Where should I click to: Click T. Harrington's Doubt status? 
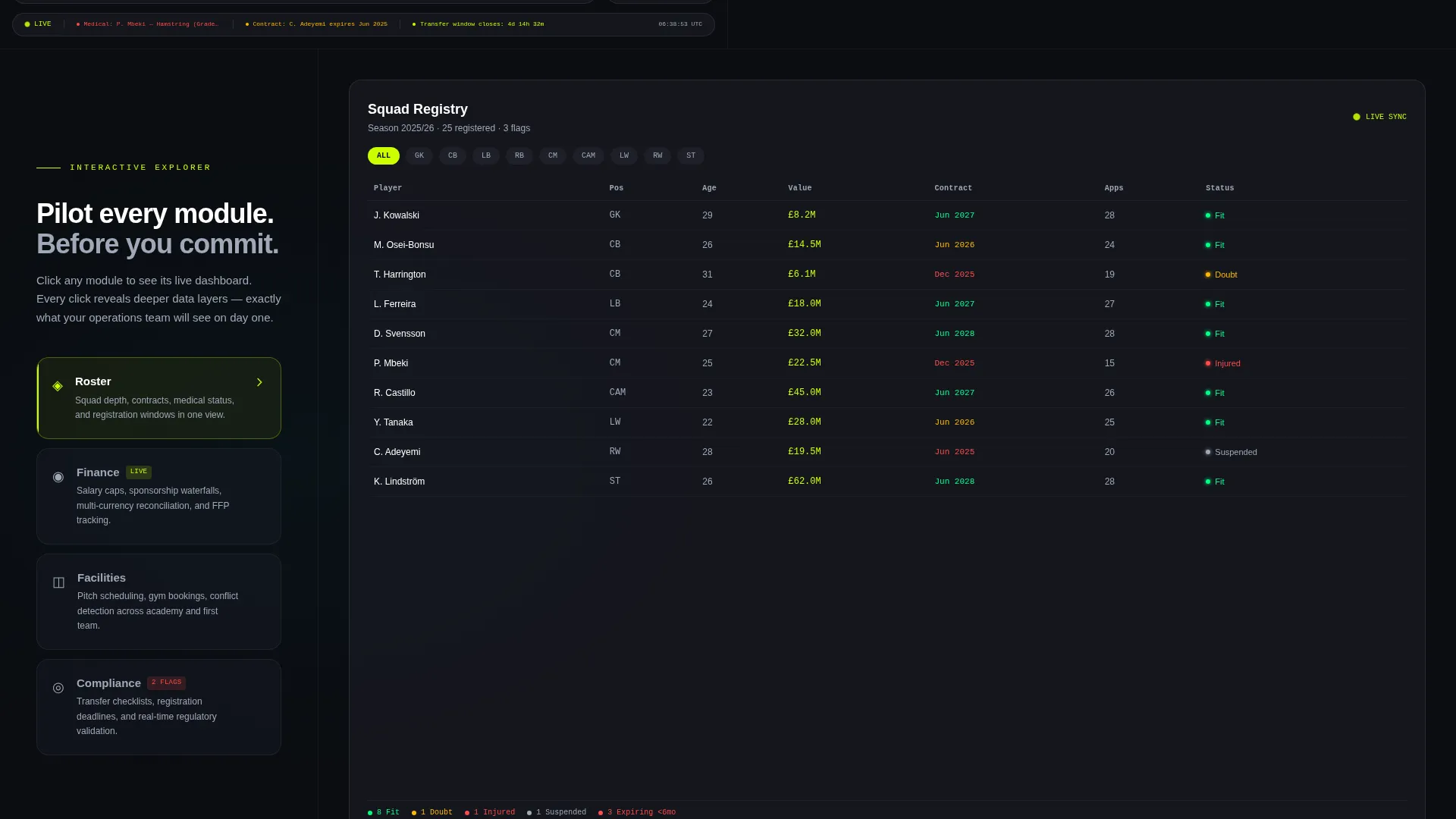[x=1221, y=275]
